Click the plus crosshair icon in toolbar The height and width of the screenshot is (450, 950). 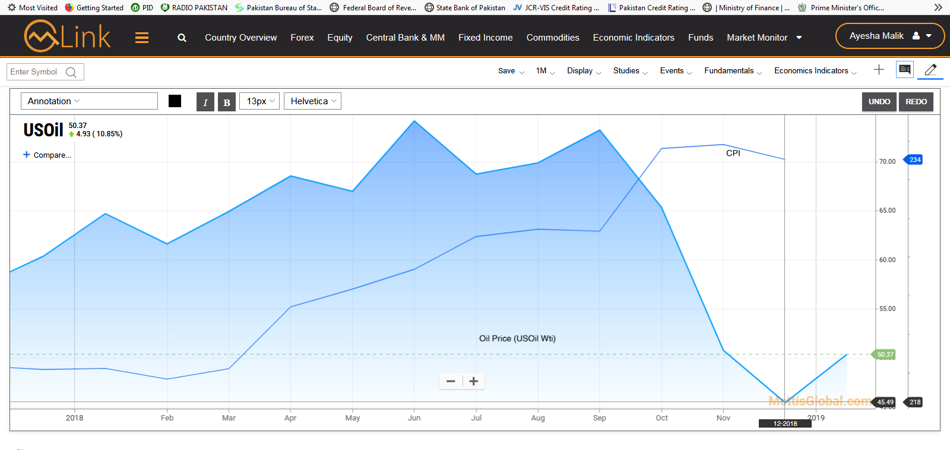pyautogui.click(x=879, y=70)
